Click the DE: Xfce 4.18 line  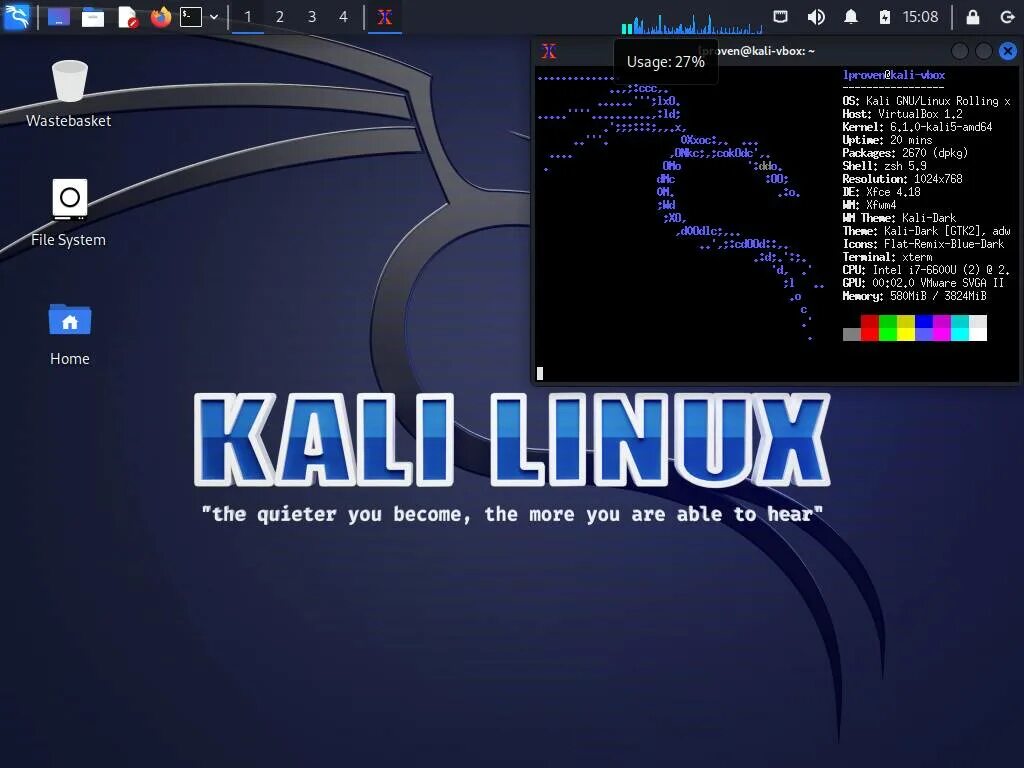(881, 192)
